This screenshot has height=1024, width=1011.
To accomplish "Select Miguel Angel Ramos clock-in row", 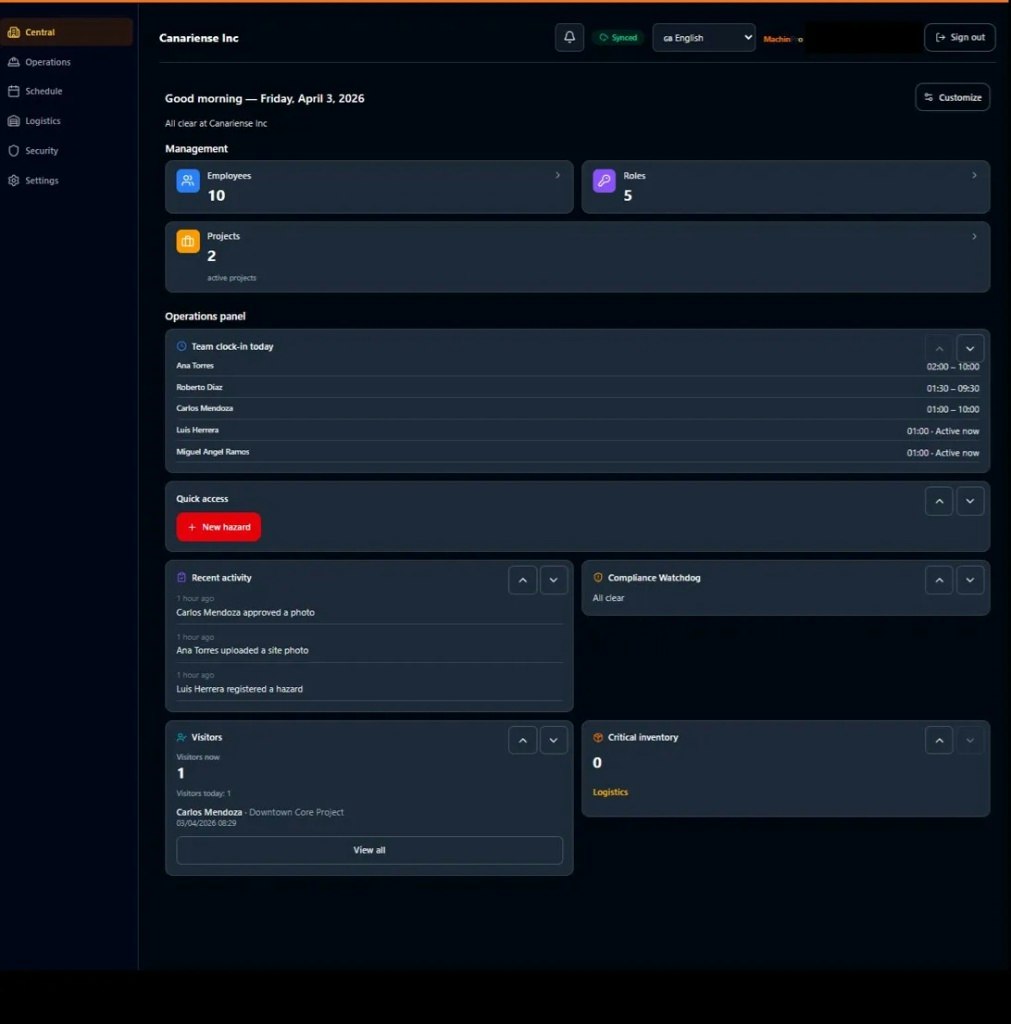I will (x=577, y=452).
